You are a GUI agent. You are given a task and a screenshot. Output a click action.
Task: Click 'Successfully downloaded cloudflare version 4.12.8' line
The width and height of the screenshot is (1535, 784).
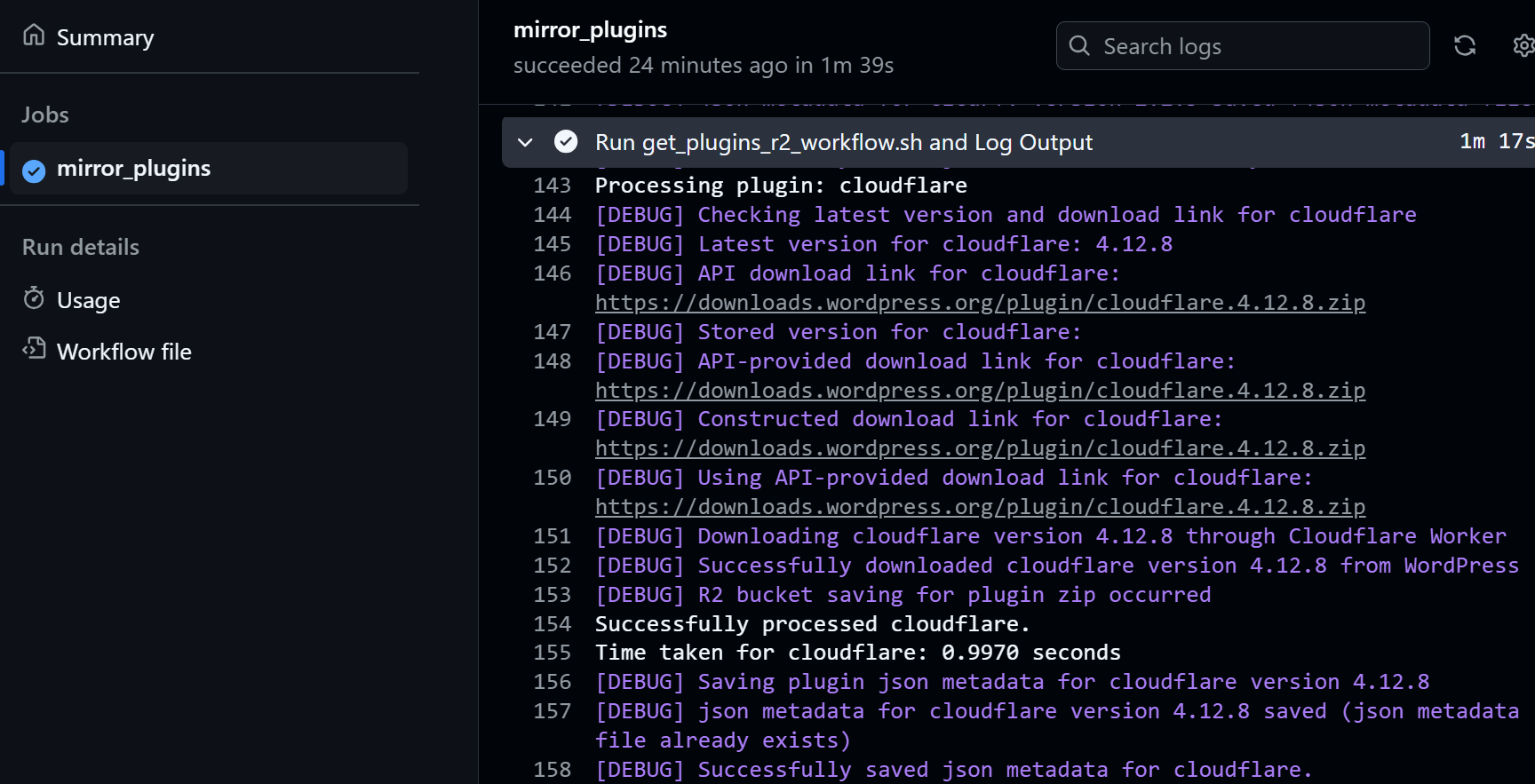(x=1057, y=566)
